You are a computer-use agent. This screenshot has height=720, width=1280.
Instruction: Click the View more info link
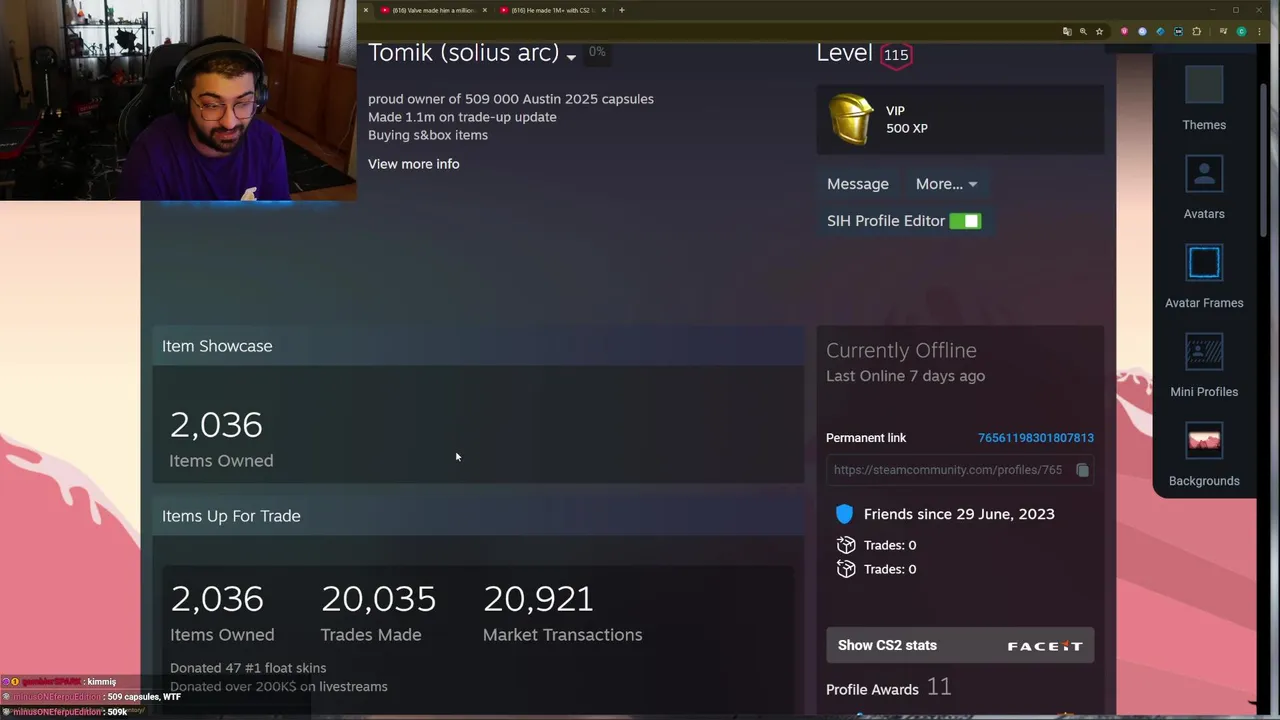click(414, 164)
